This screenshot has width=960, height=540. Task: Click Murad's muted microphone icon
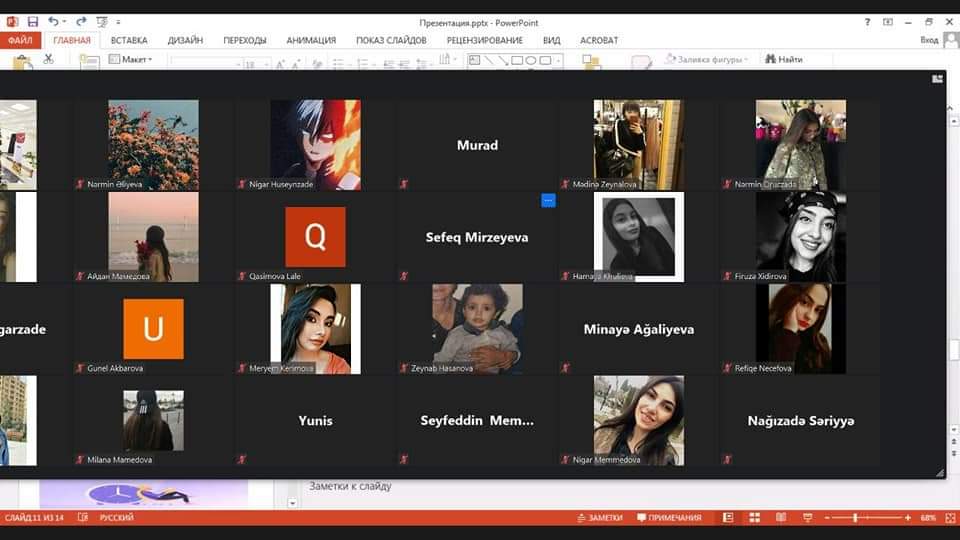click(403, 184)
